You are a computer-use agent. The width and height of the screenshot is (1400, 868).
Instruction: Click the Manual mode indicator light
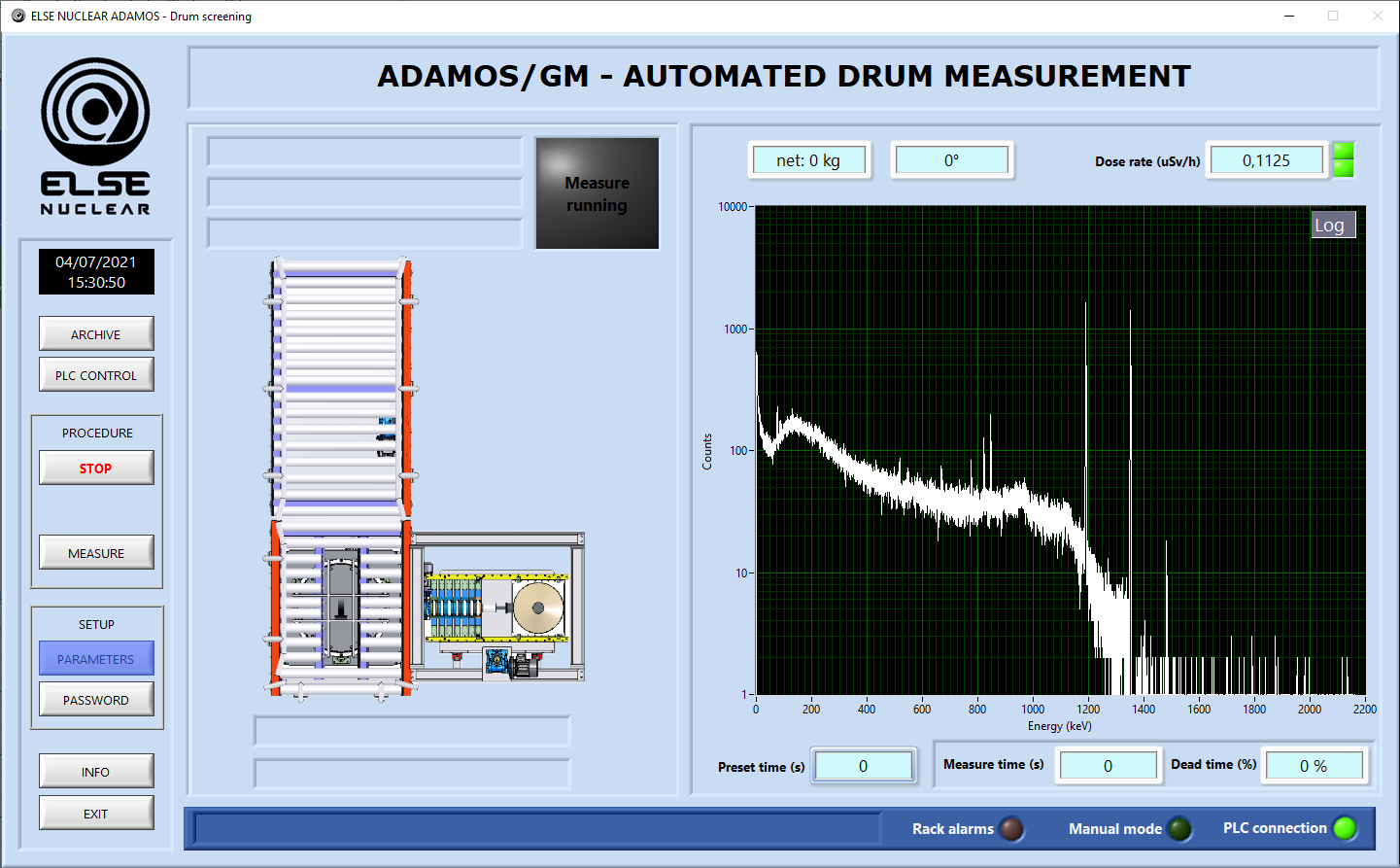click(1179, 828)
